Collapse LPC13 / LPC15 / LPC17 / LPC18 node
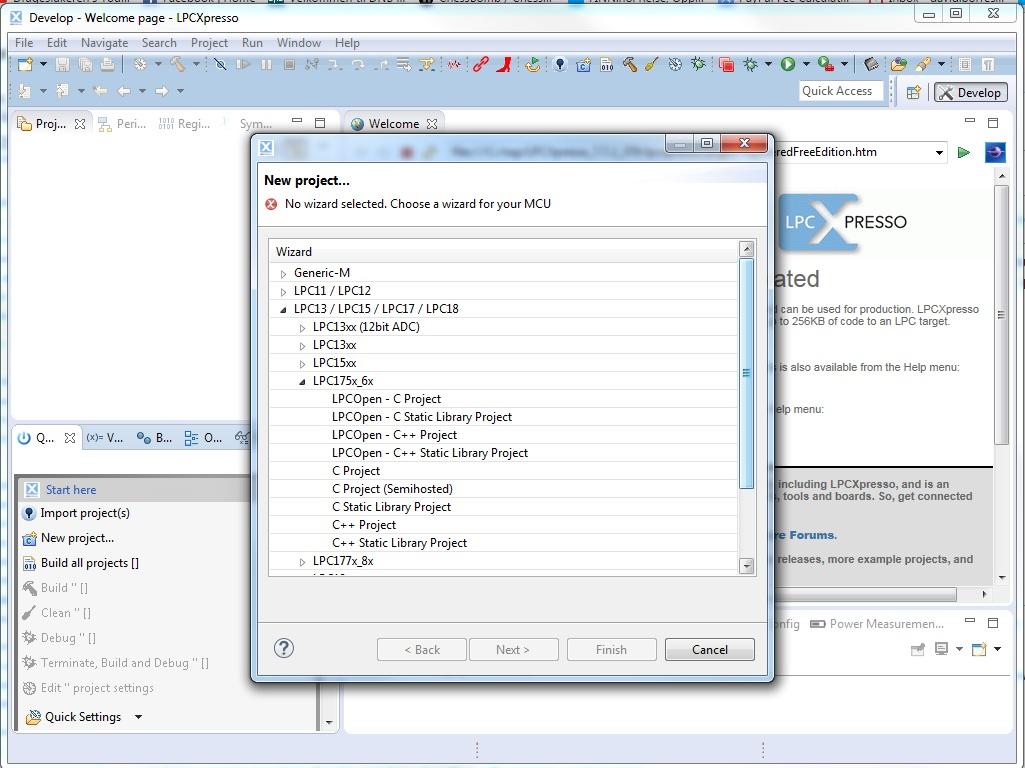The height and width of the screenshot is (768, 1025). click(x=283, y=310)
